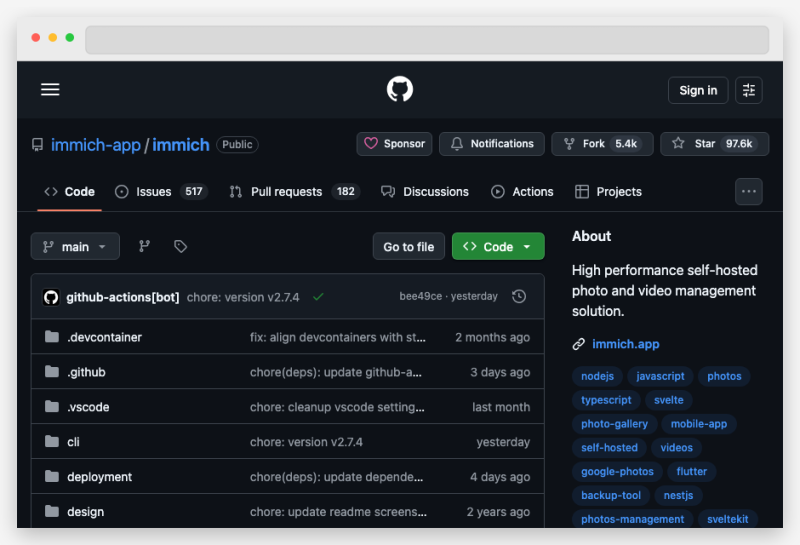Expand the green Code dropdown
800x545 pixels.
[x=498, y=246]
